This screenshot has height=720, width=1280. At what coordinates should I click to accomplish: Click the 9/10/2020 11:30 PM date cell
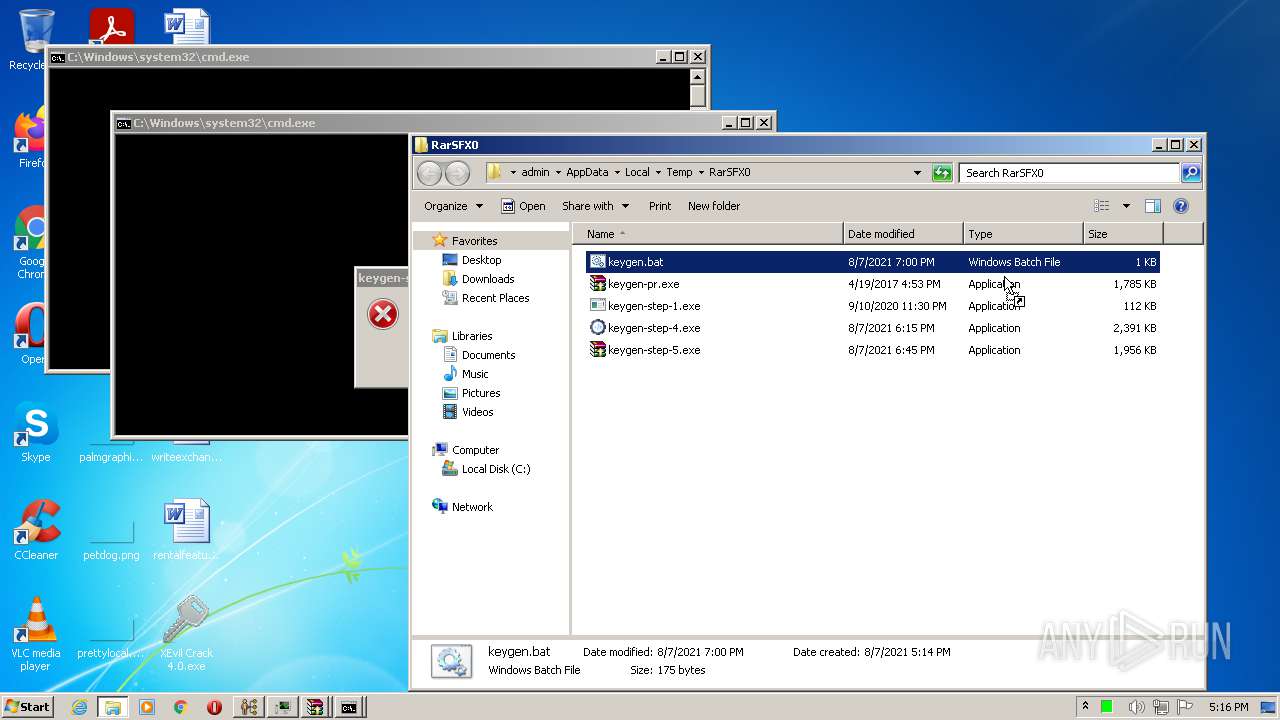pyautogui.click(x=897, y=306)
